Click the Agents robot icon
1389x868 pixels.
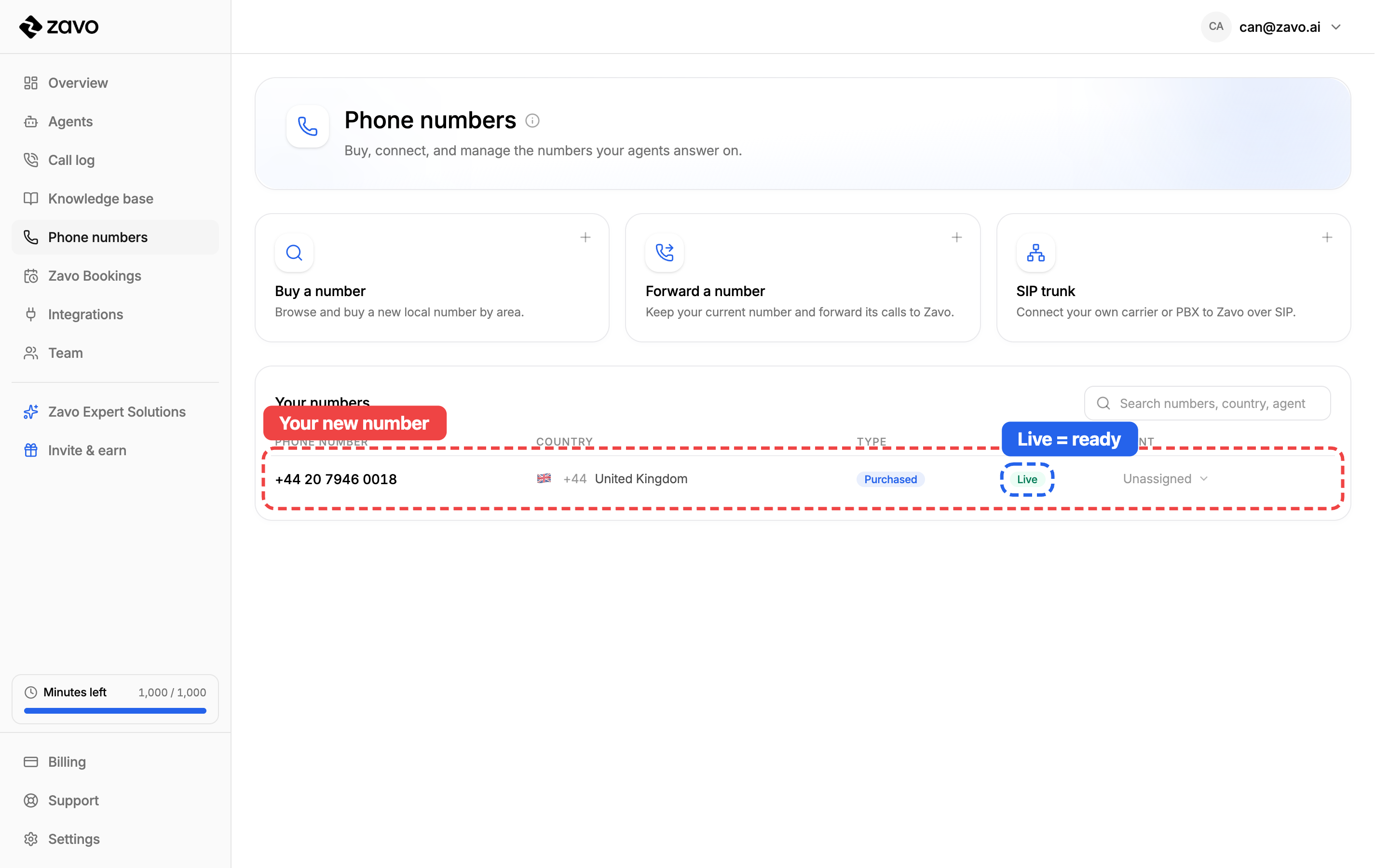(x=31, y=122)
